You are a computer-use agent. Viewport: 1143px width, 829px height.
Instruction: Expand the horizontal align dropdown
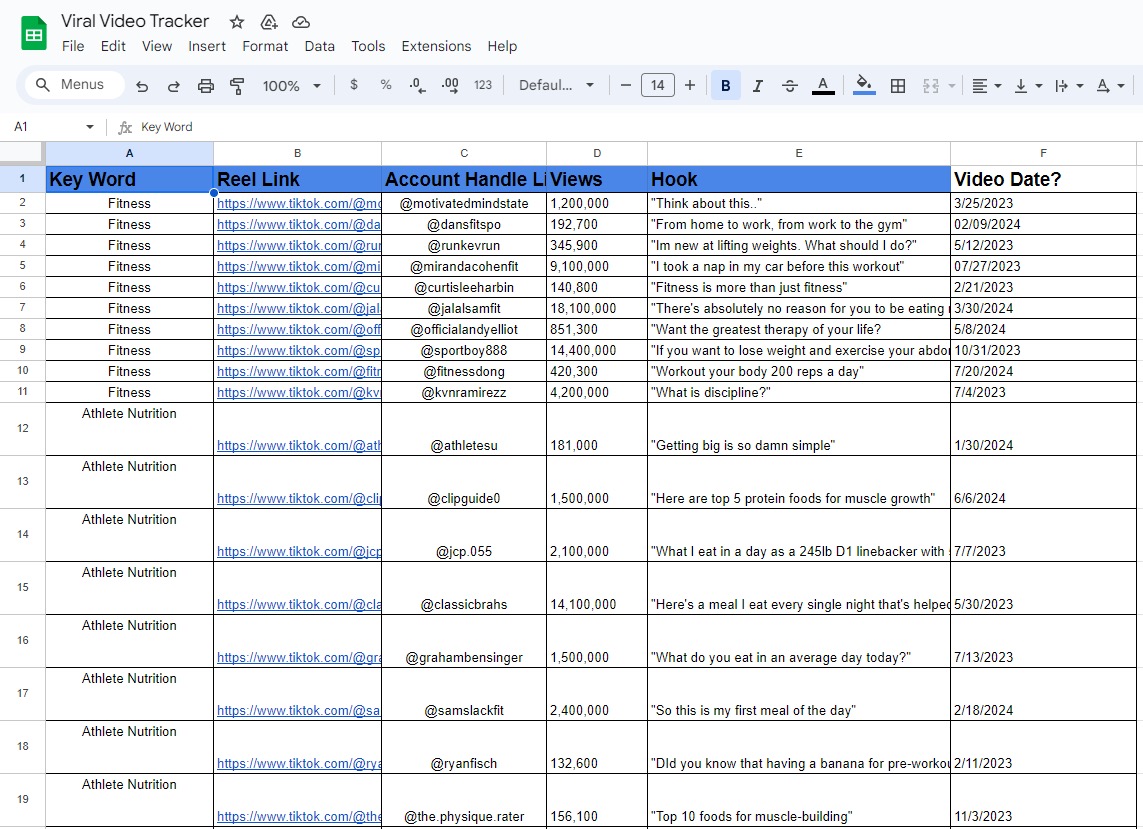point(987,86)
